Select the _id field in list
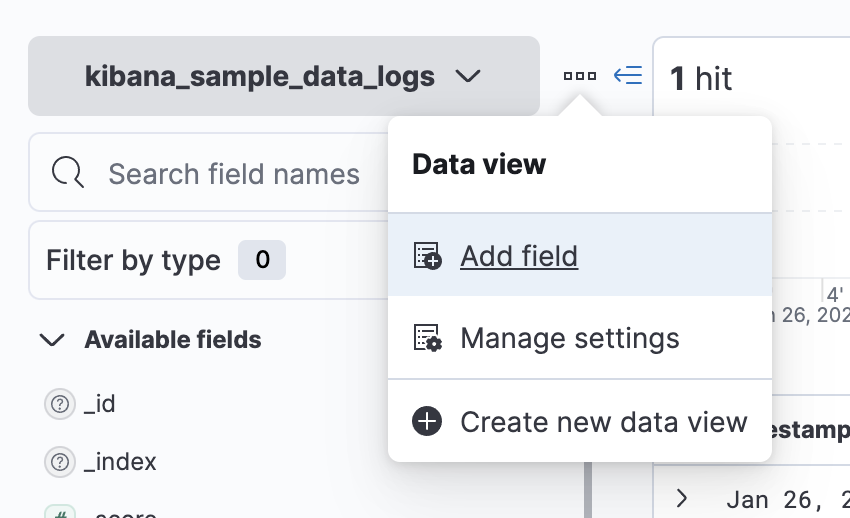 [x=100, y=404]
